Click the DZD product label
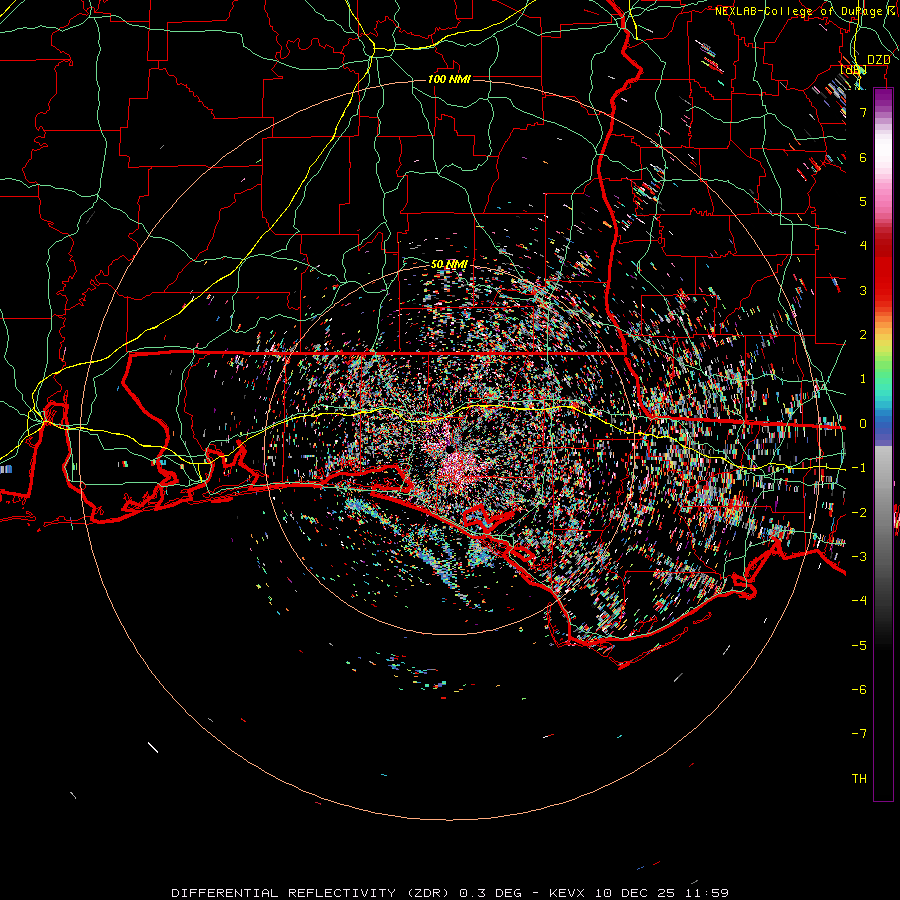Viewport: 900px width, 900px height. pyautogui.click(x=878, y=60)
